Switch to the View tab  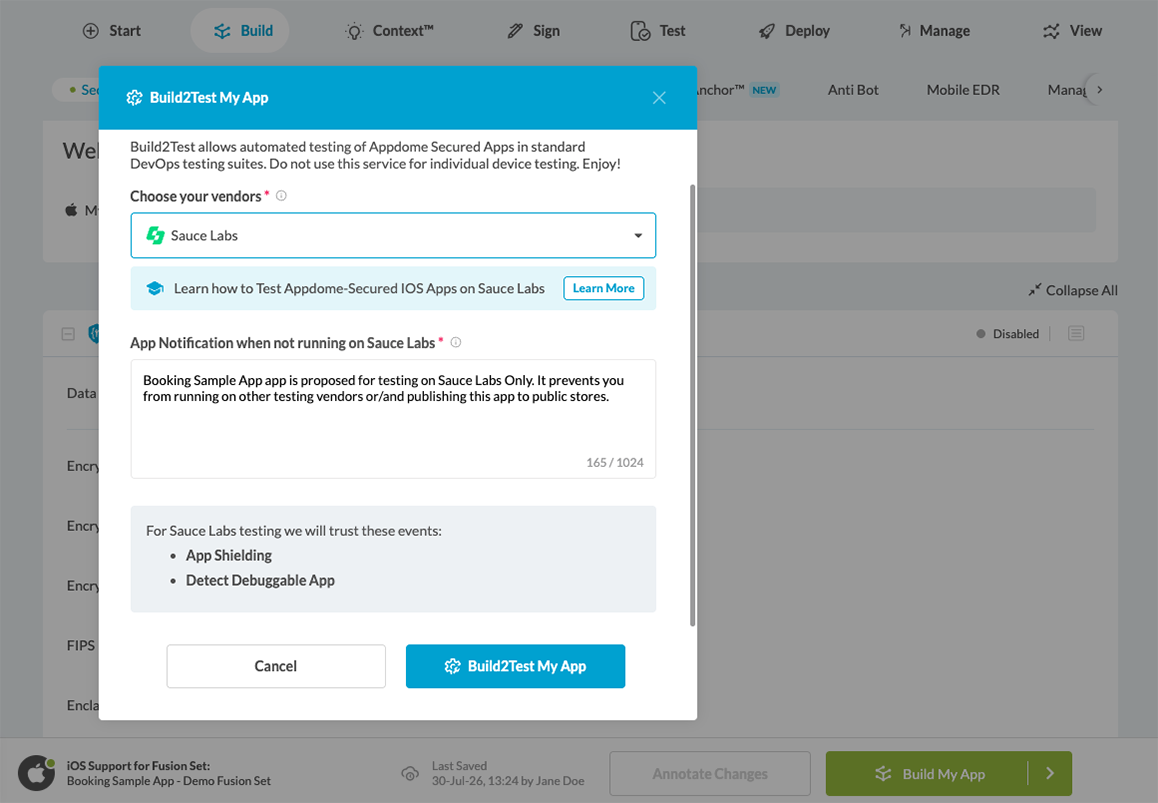(1072, 31)
